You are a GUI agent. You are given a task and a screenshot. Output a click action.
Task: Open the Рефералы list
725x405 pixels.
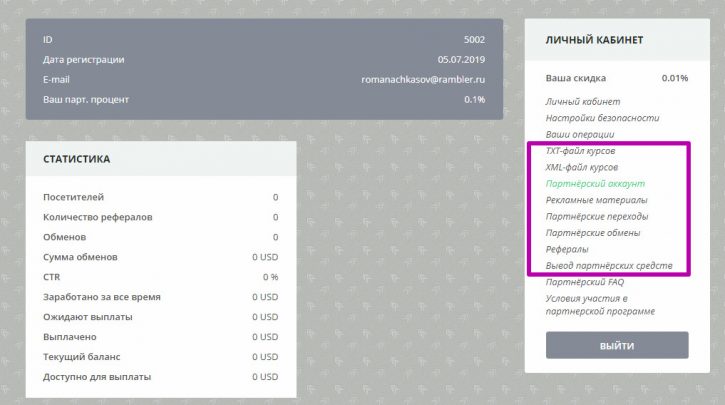click(x=567, y=249)
